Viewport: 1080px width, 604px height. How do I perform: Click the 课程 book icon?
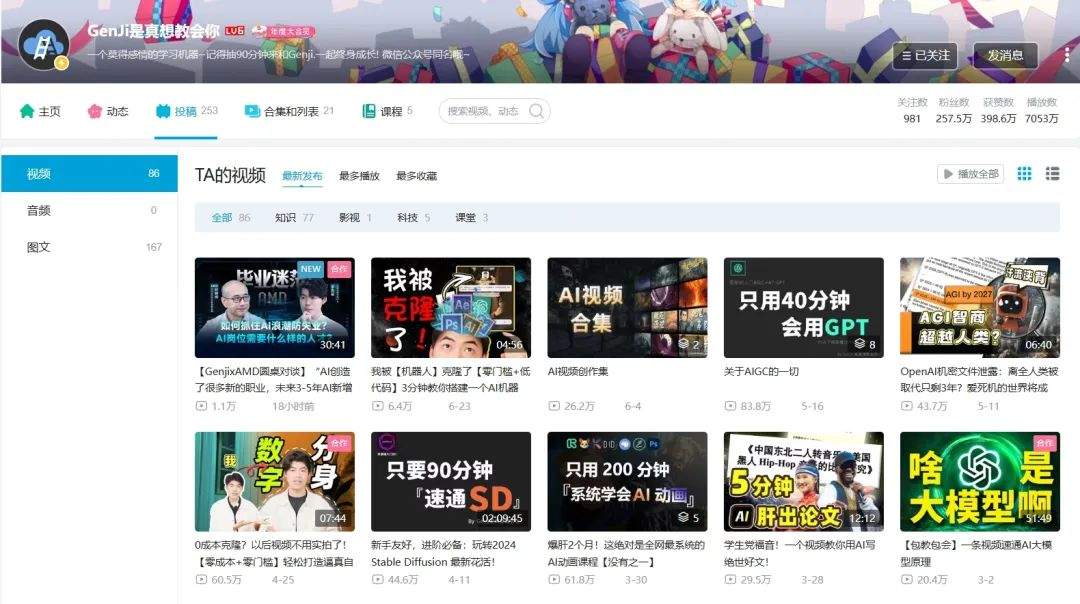[369, 111]
